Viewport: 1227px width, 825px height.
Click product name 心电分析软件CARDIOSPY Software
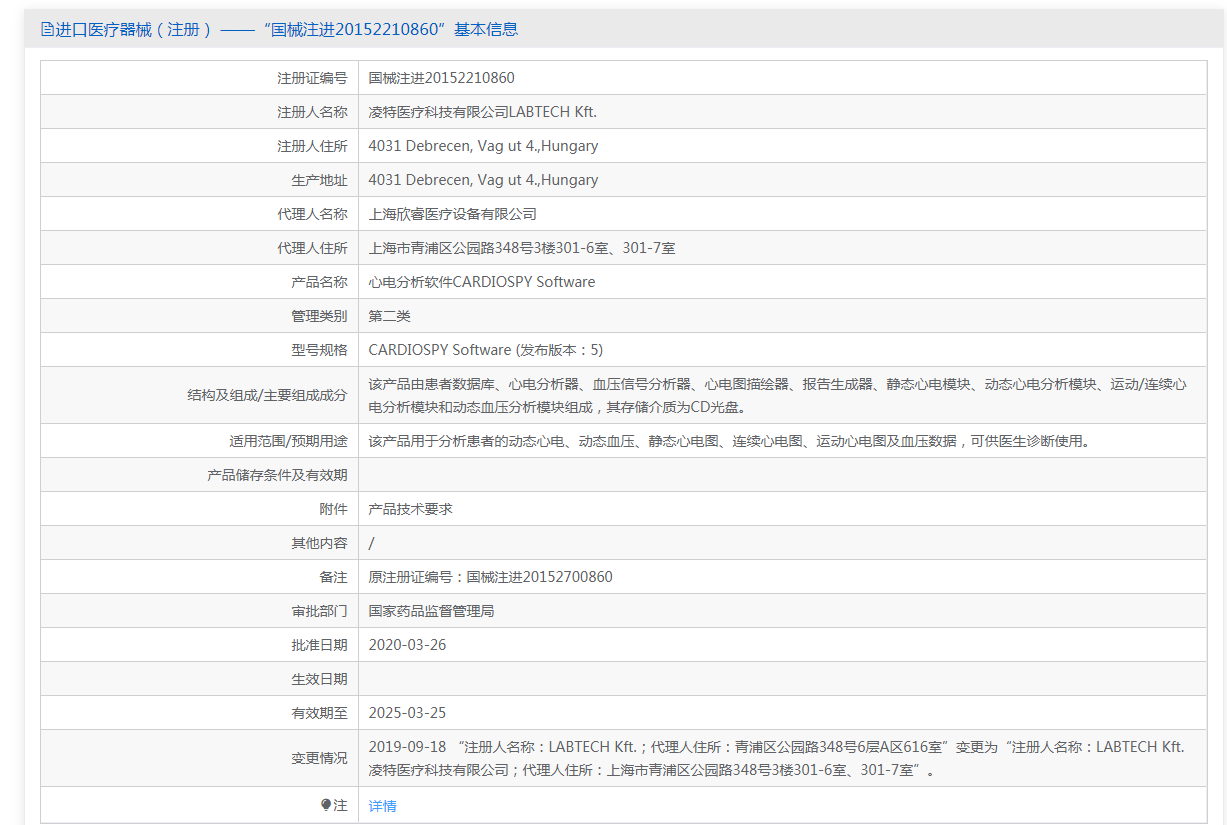point(481,282)
